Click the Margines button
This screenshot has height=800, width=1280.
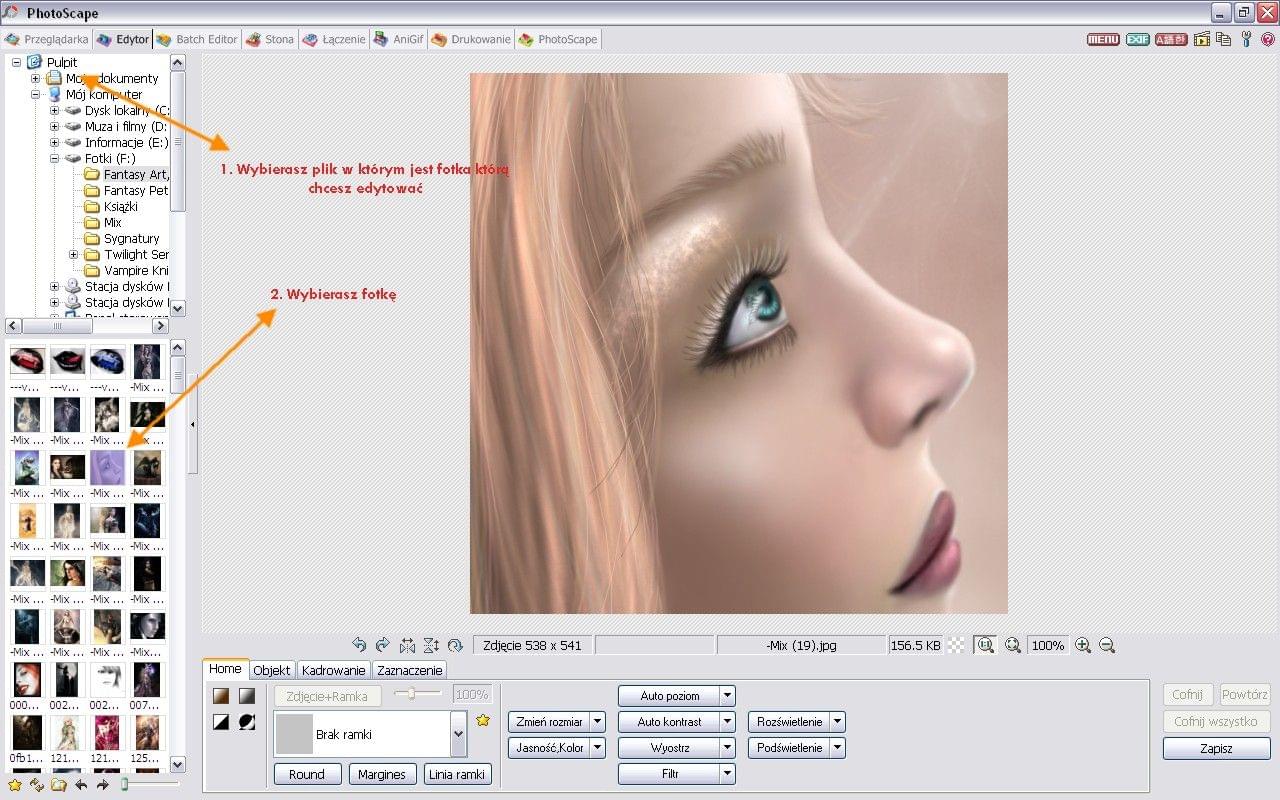coord(383,774)
